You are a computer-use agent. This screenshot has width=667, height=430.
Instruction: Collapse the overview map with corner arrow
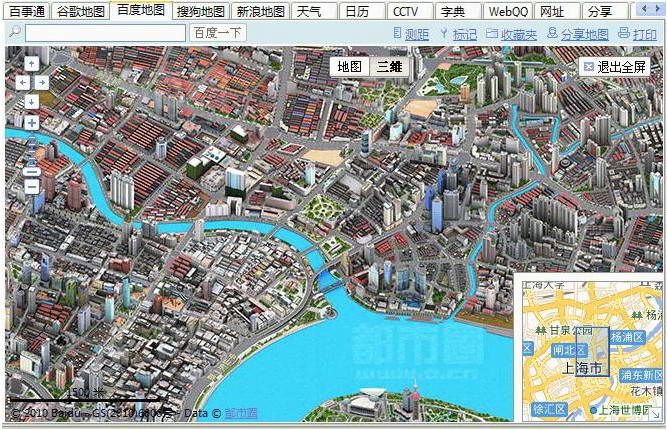656,414
